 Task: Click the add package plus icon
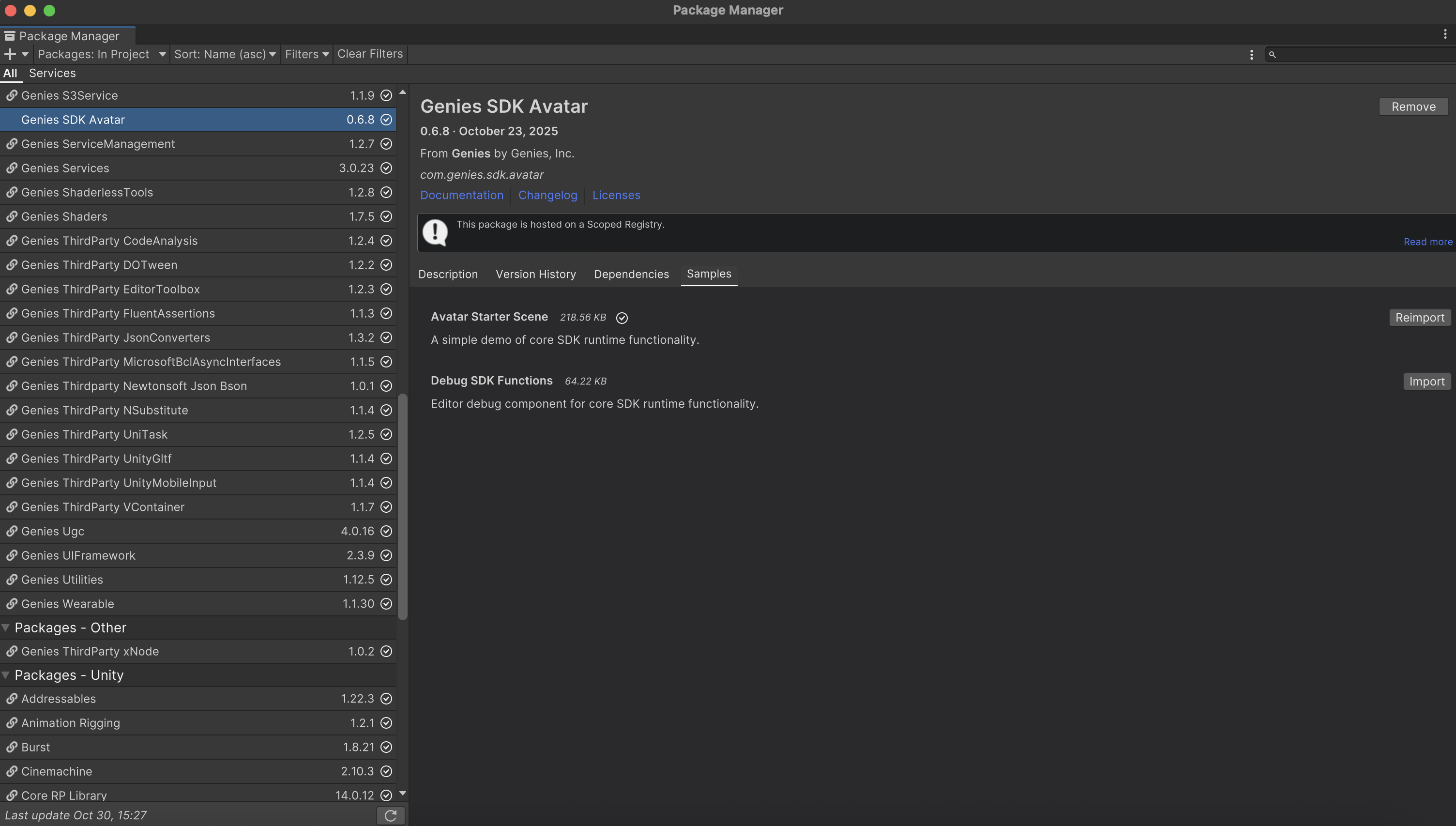pos(10,54)
